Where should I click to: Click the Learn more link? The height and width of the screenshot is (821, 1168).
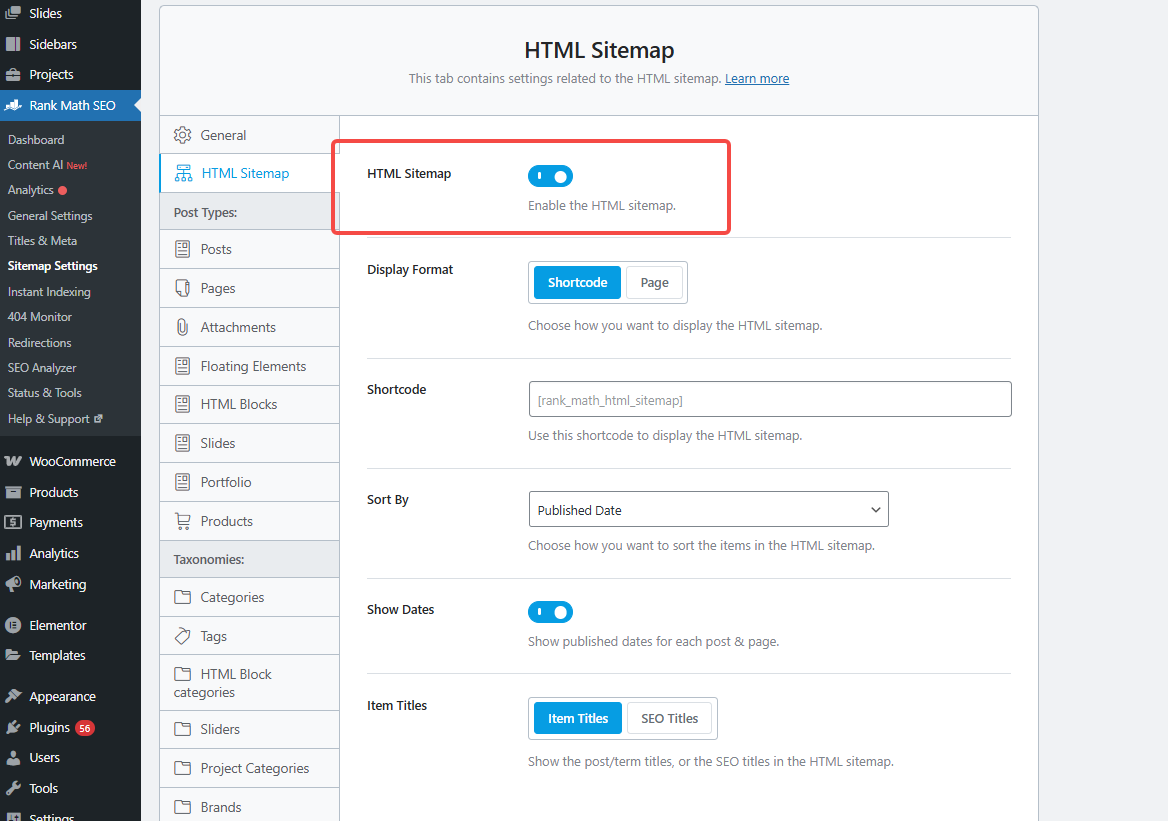756,78
